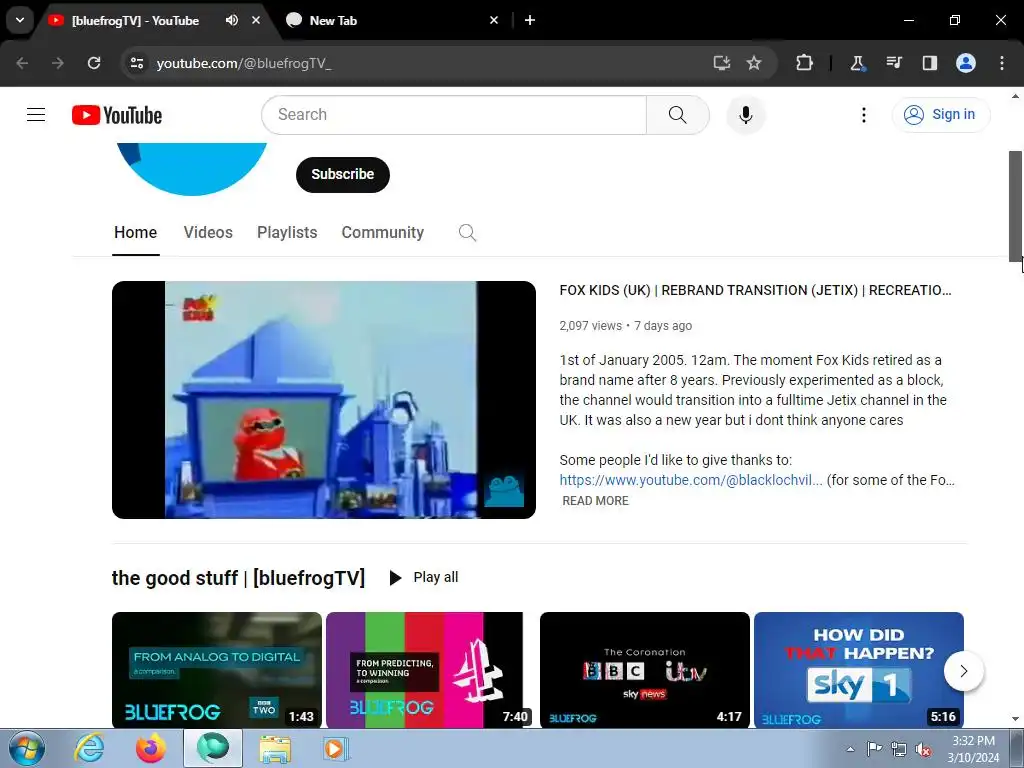Screen dimensions: 1024x768
Task: Click the YouTube logo
Action: point(117,115)
